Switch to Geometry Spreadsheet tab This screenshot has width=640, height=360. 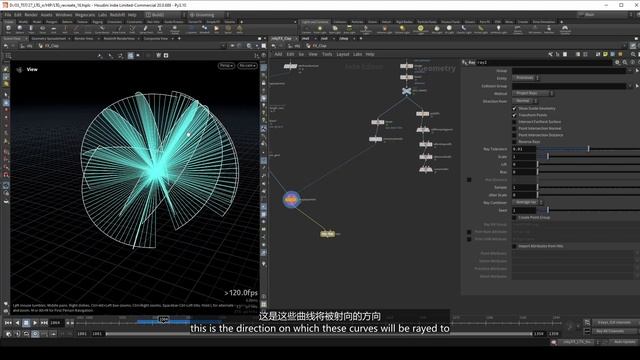[49, 38]
